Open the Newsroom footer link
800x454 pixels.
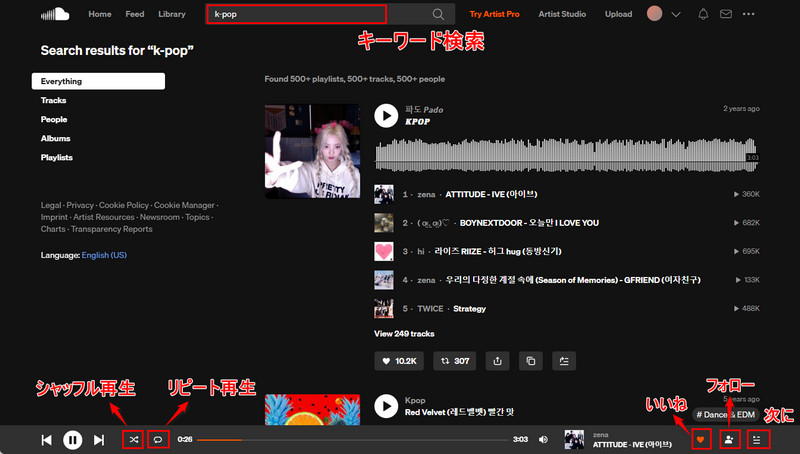coord(160,217)
